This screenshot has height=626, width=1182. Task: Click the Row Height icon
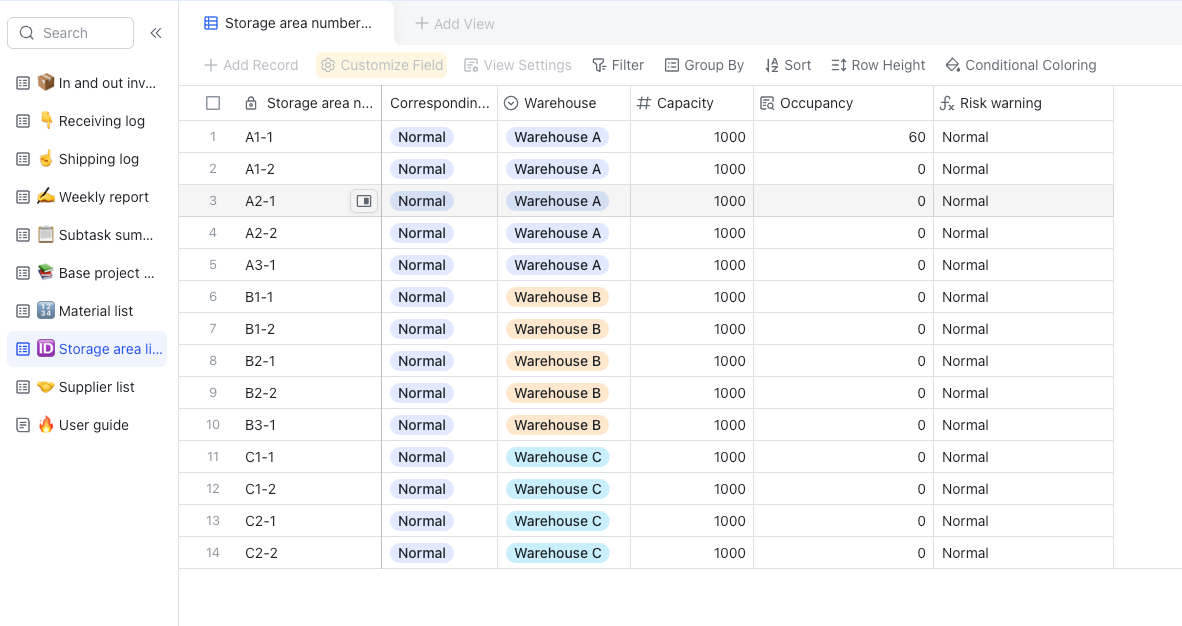point(839,65)
